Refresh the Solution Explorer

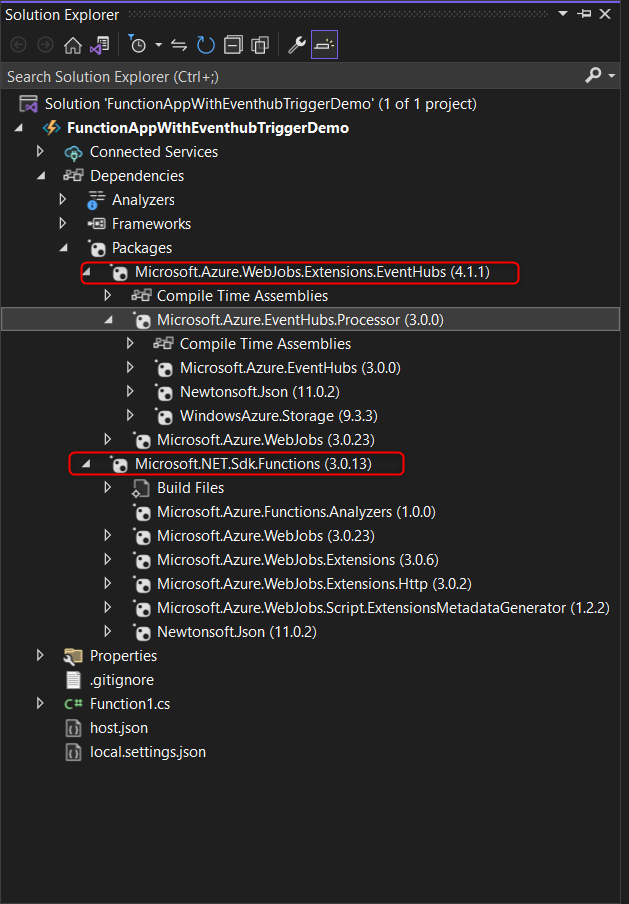coord(206,45)
